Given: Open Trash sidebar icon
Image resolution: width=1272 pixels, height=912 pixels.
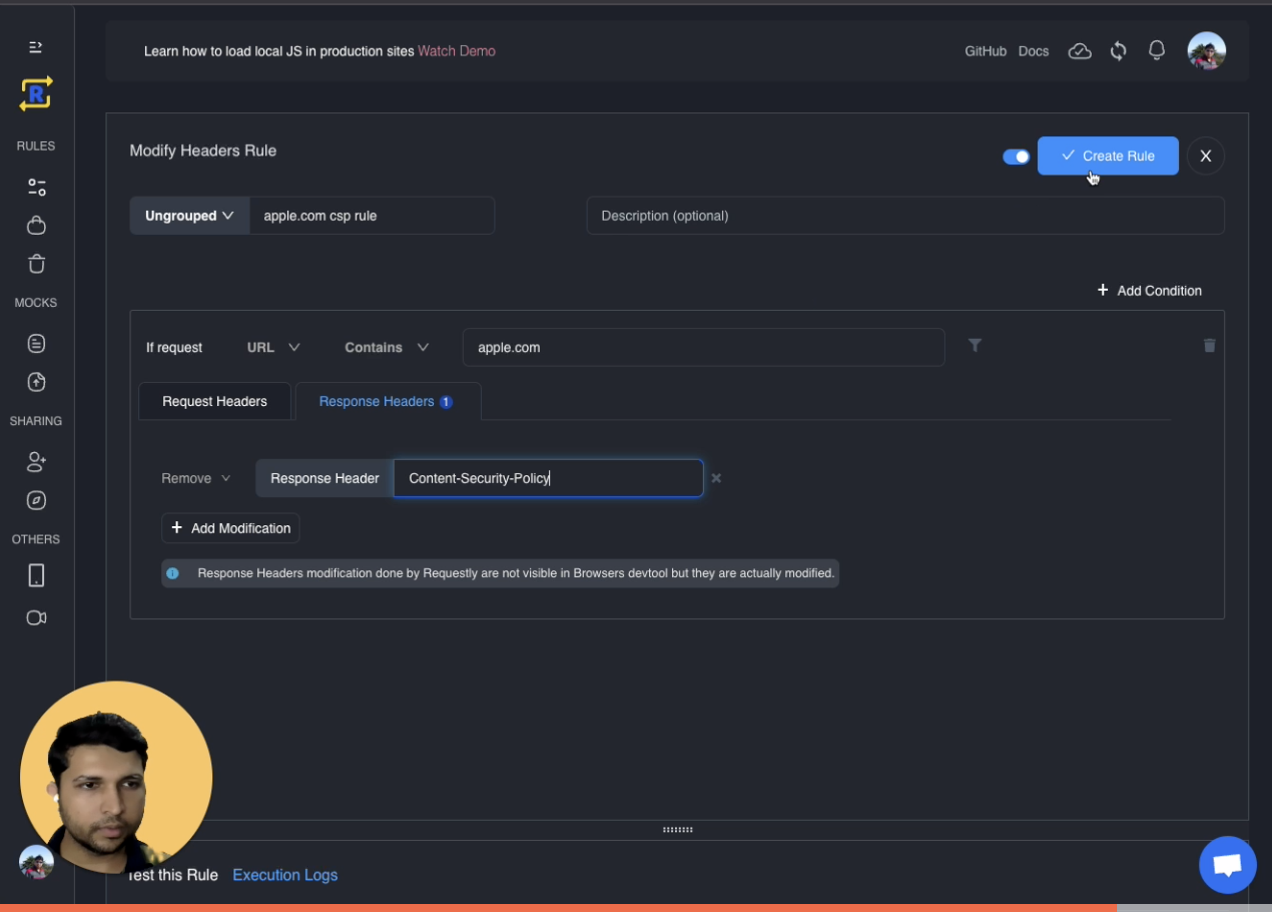Looking at the screenshot, I should 36,264.
